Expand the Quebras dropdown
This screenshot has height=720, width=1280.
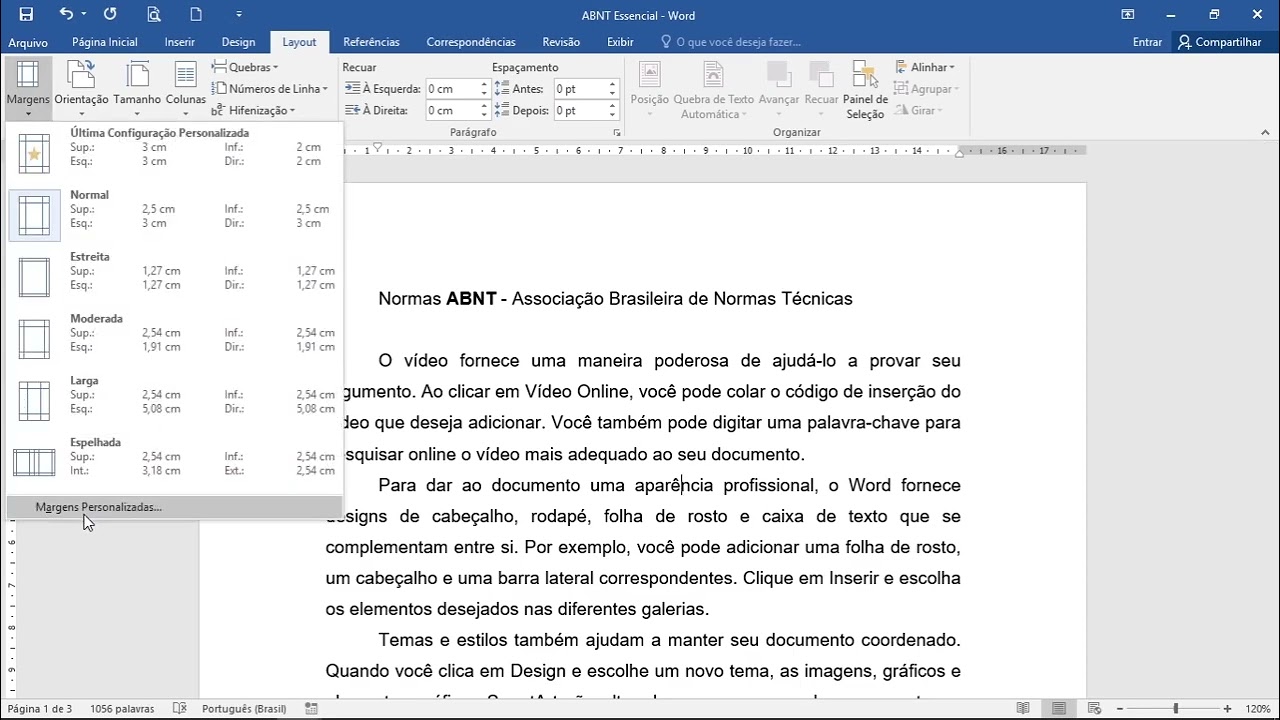pos(245,67)
